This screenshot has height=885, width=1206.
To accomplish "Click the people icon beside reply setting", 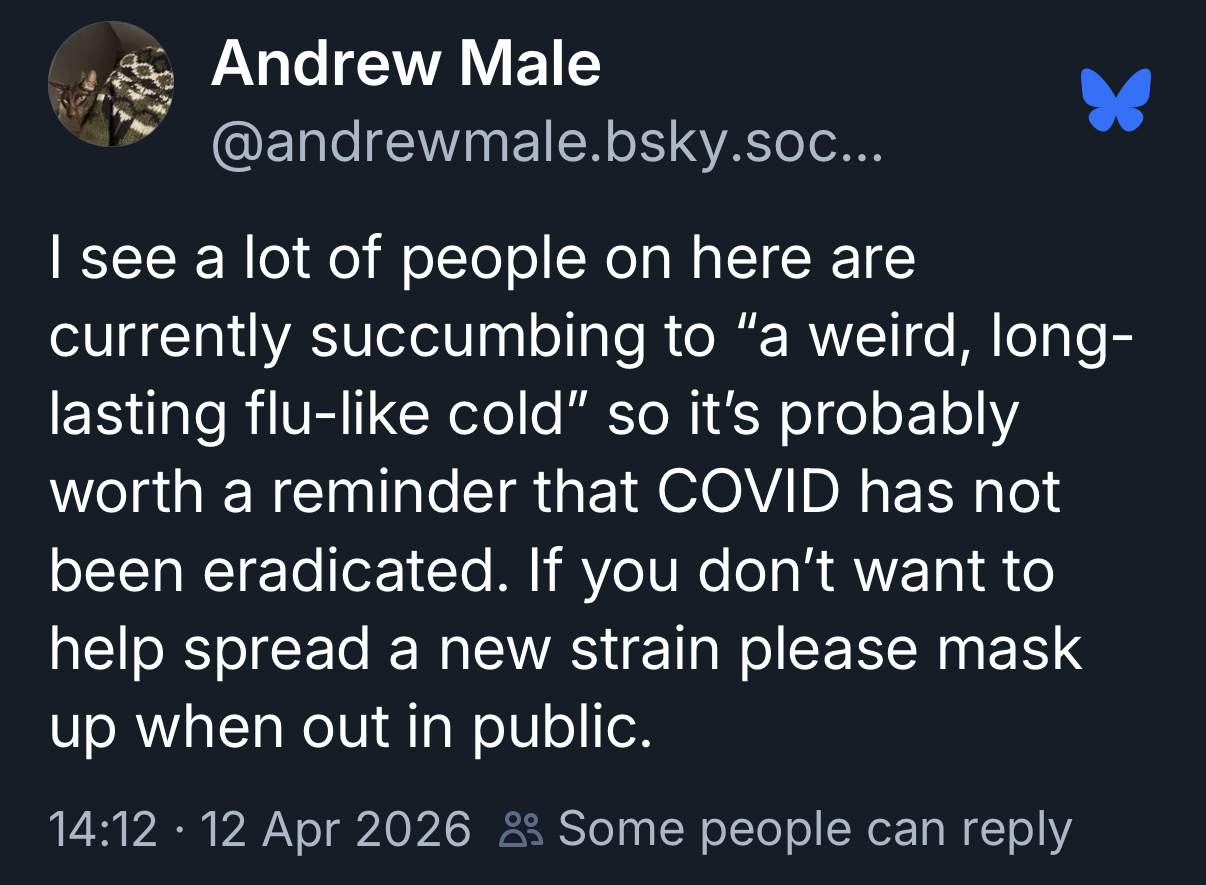I will [523, 831].
